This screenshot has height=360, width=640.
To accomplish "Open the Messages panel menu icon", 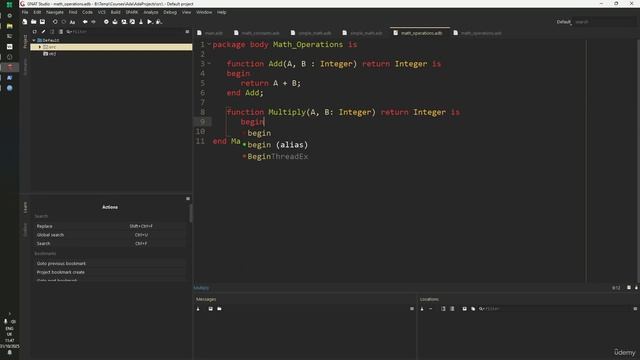I will 411,309.
